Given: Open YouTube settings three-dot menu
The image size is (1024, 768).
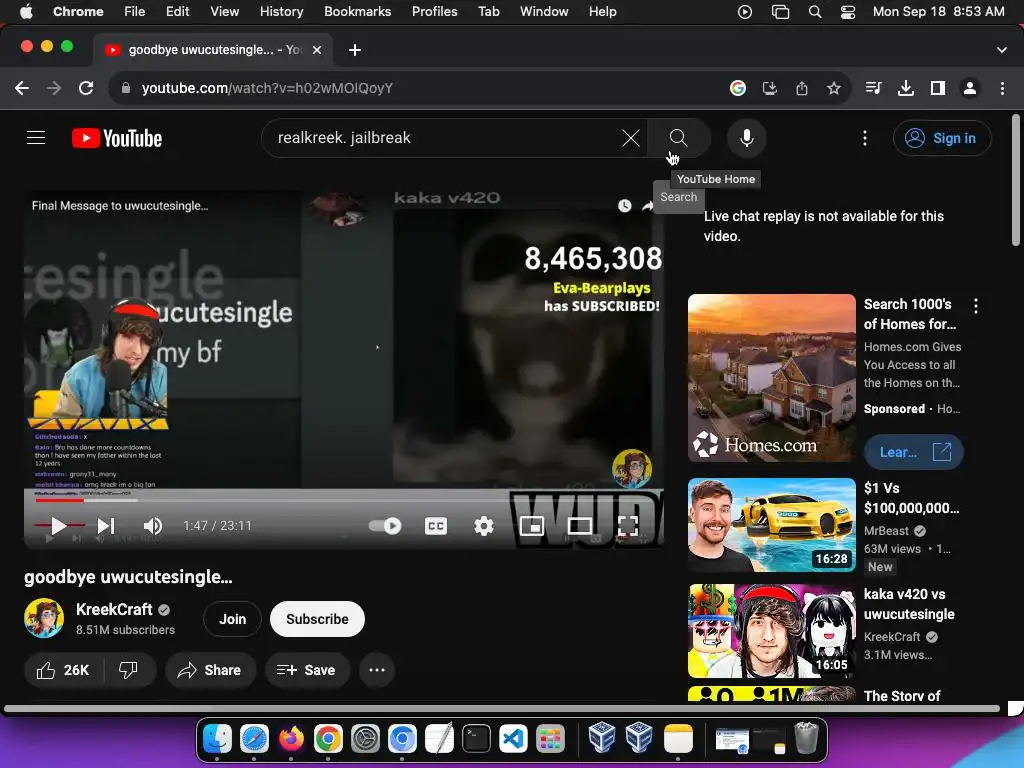Looking at the screenshot, I should point(865,138).
